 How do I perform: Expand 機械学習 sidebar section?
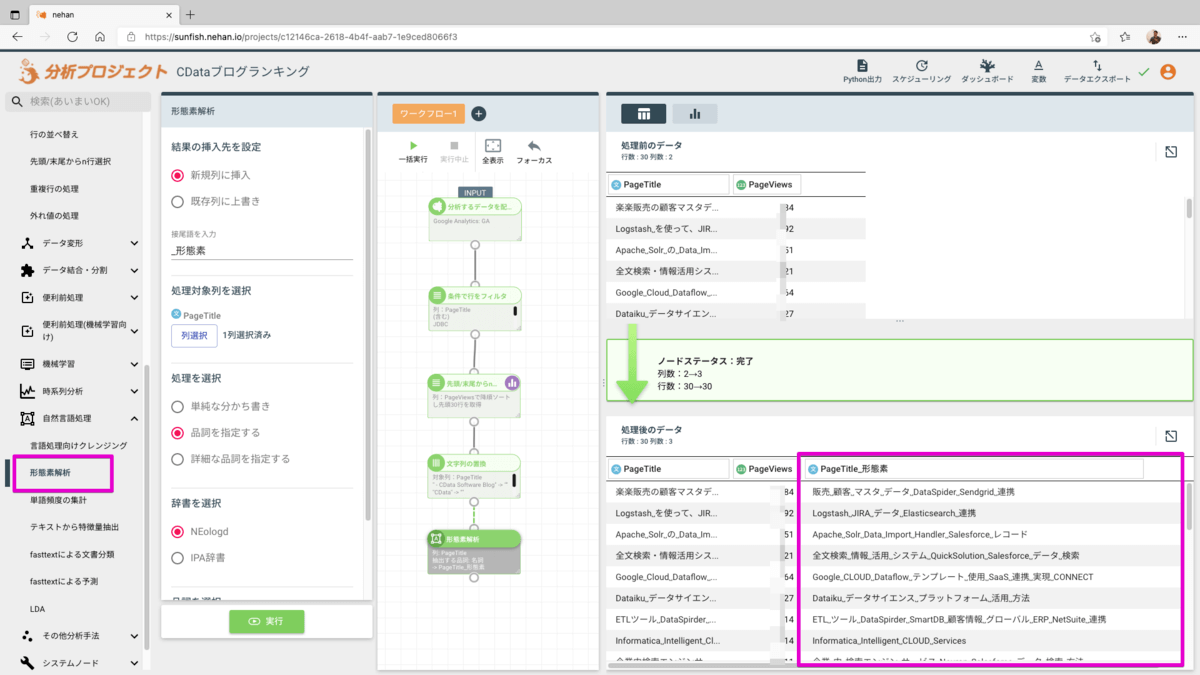(x=135, y=364)
